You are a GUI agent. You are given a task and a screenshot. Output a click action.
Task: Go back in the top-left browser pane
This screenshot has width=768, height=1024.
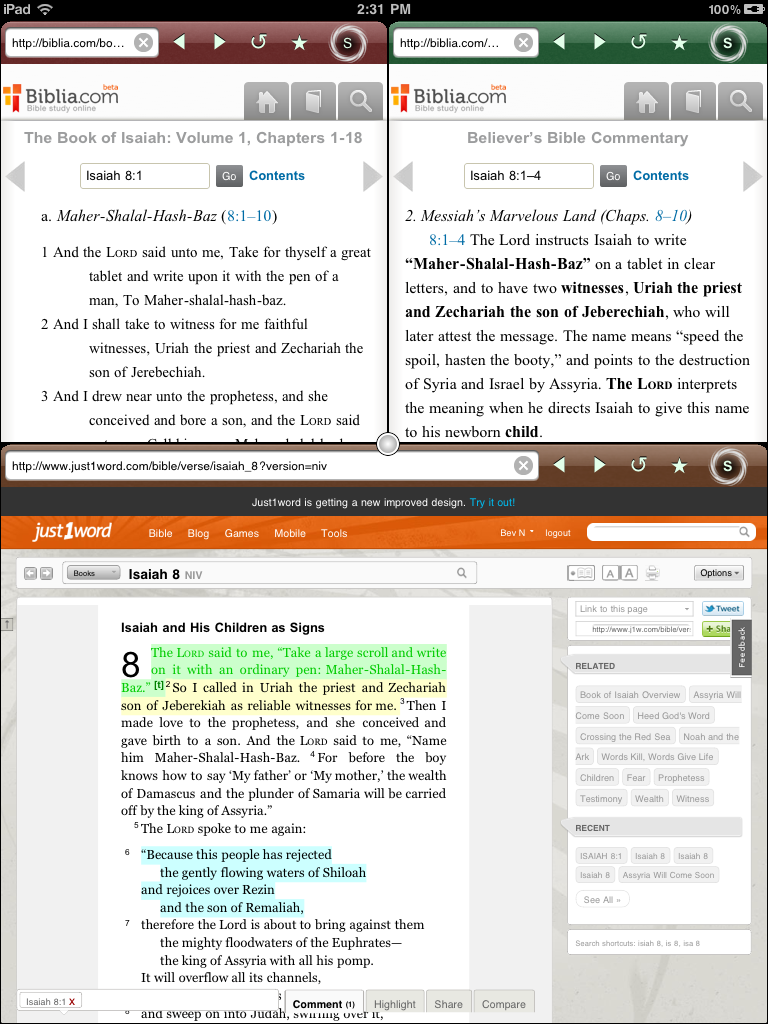[x=179, y=42]
